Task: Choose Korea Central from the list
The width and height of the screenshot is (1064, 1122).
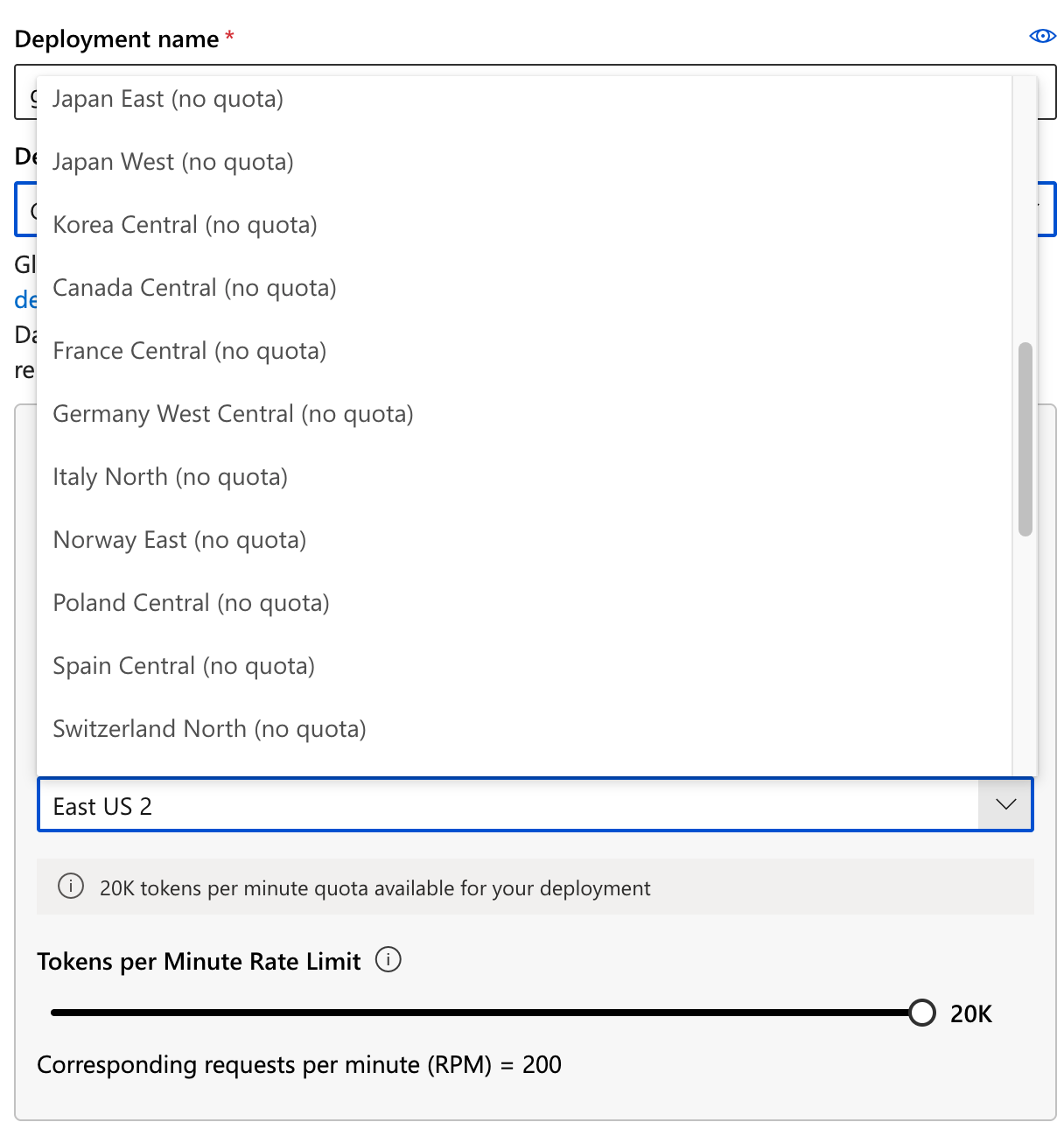Action: pos(524,225)
